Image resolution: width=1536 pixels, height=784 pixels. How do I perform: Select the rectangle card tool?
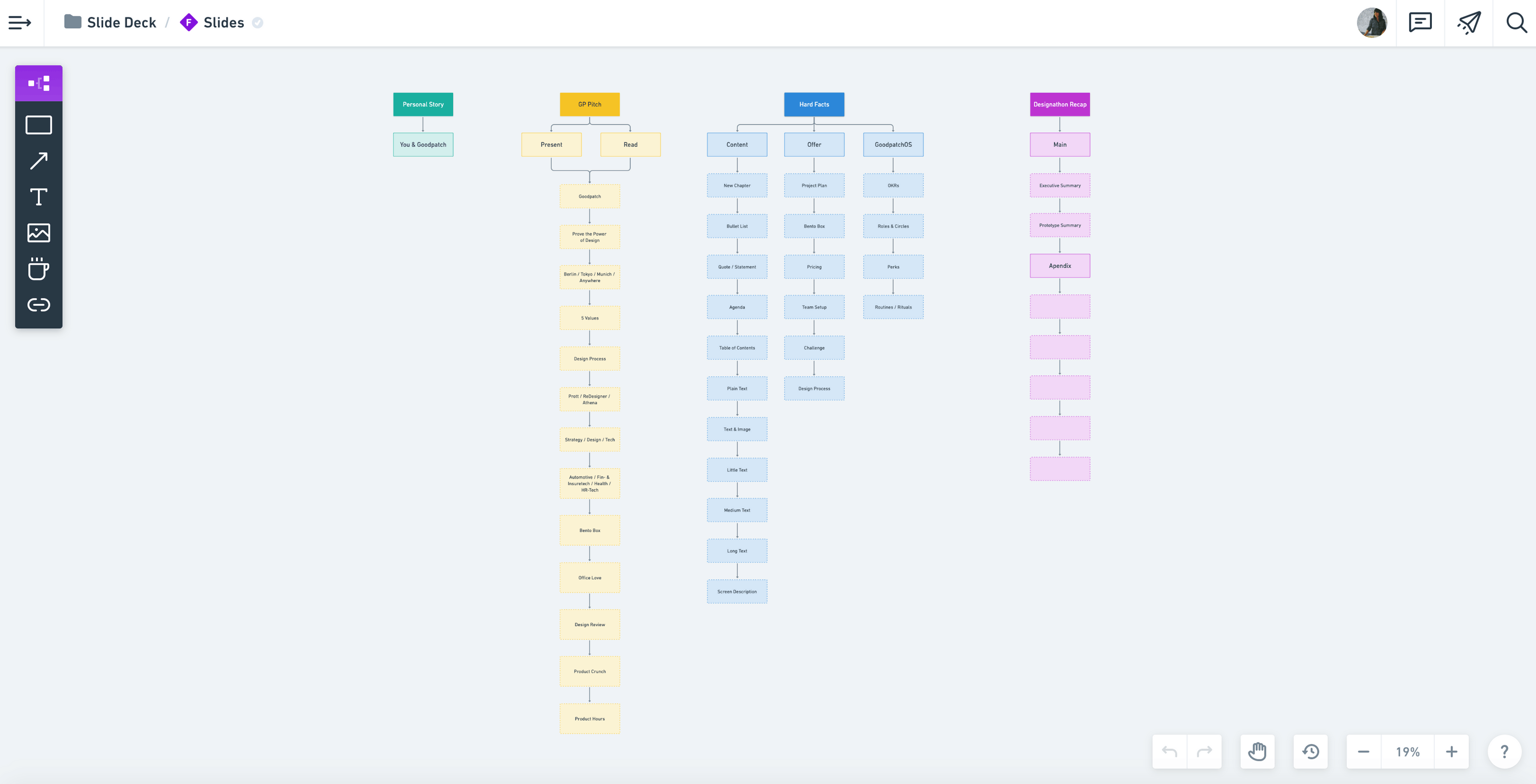(x=38, y=125)
